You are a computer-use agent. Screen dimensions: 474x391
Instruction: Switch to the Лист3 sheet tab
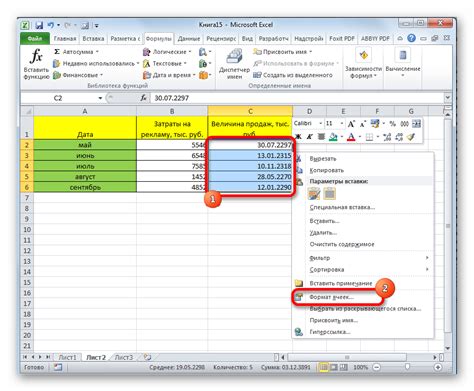[124, 357]
